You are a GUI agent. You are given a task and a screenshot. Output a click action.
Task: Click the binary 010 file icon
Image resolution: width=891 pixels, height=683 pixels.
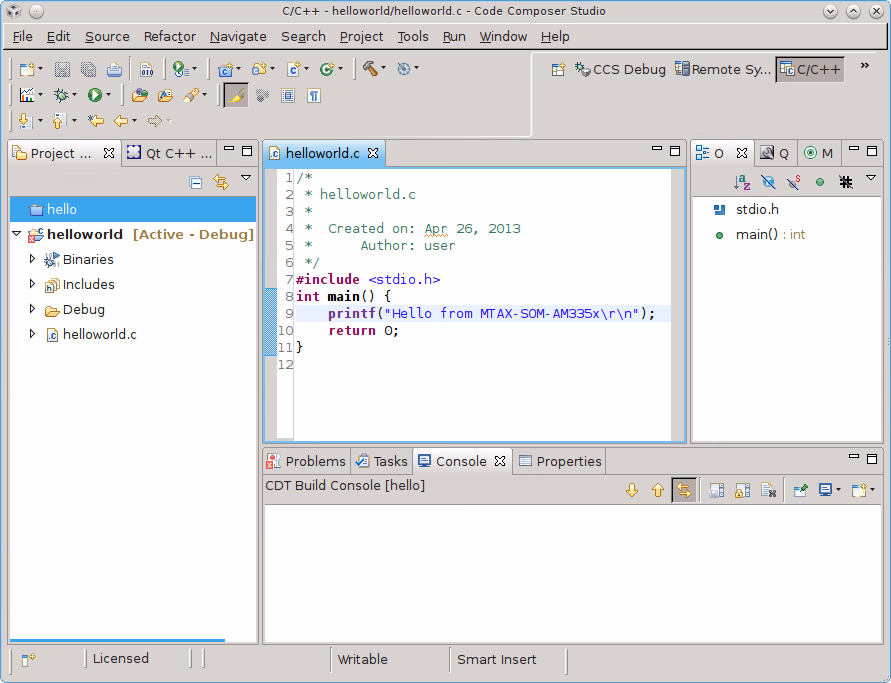tap(147, 69)
